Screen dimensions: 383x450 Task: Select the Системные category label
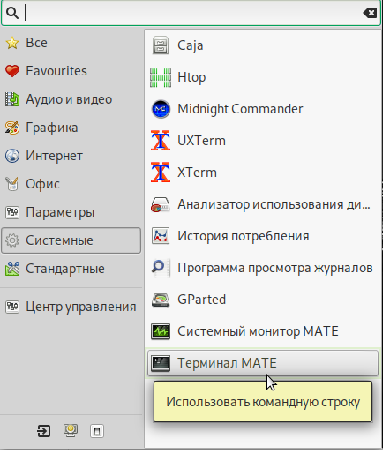point(59,240)
